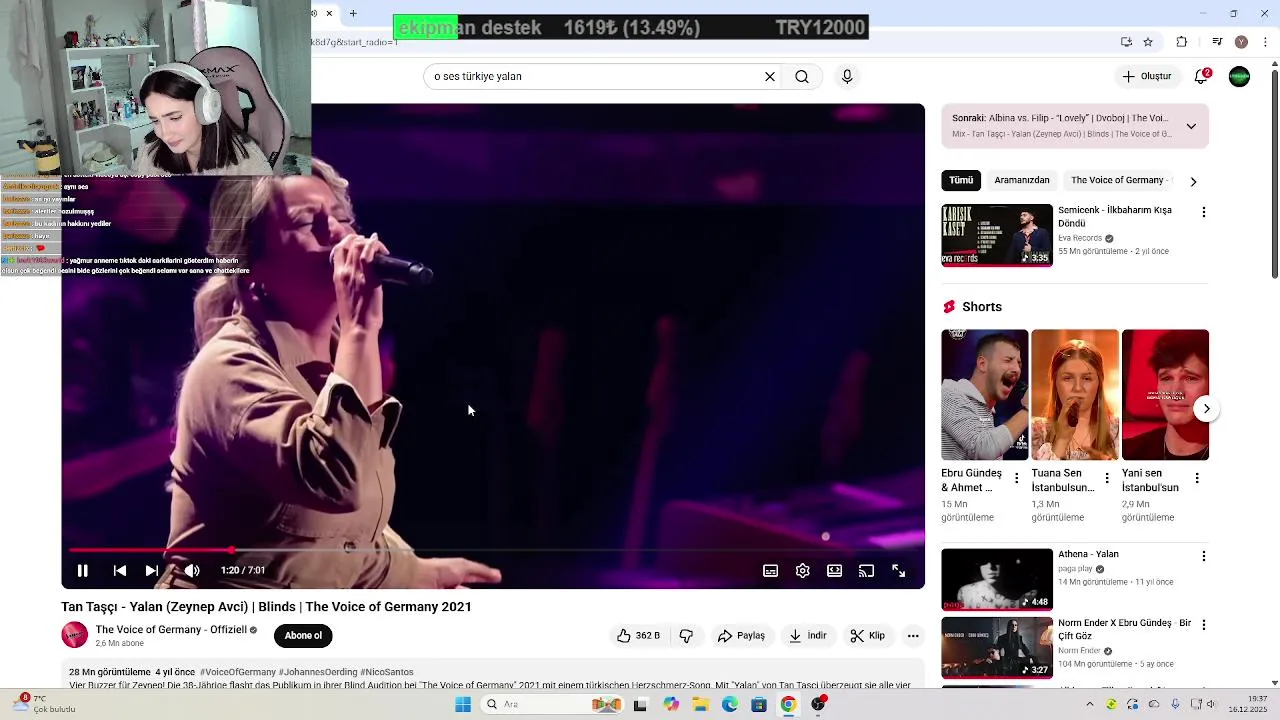The width and height of the screenshot is (1280, 720).
Task: Toggle subtitles on the video player
Action: click(770, 570)
